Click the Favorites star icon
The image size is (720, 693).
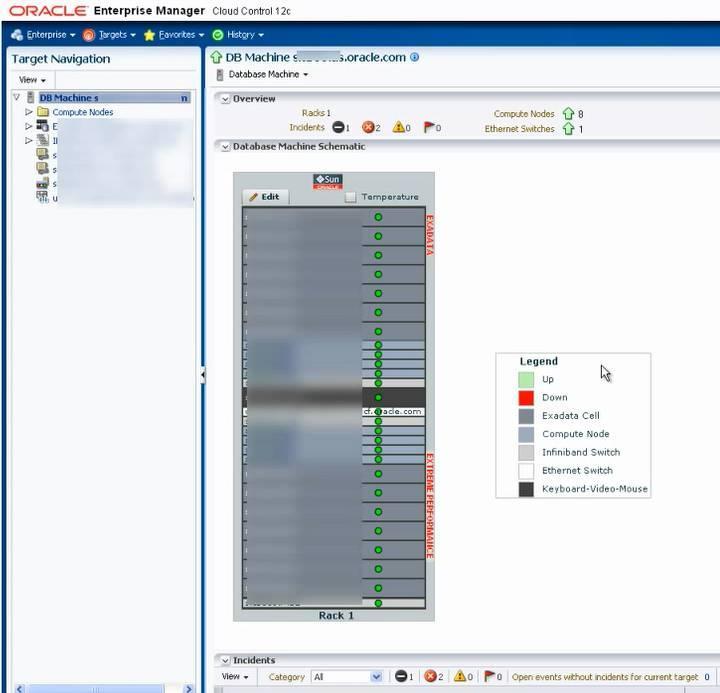click(149, 35)
